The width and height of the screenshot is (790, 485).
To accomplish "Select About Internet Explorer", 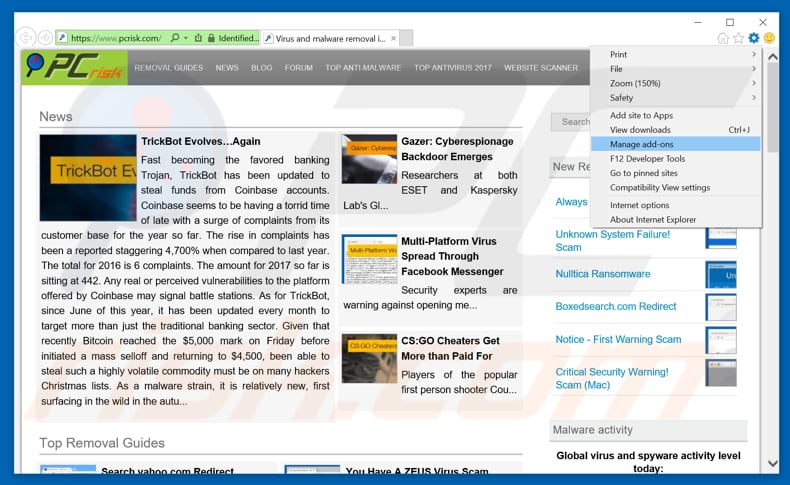I will pos(676,220).
